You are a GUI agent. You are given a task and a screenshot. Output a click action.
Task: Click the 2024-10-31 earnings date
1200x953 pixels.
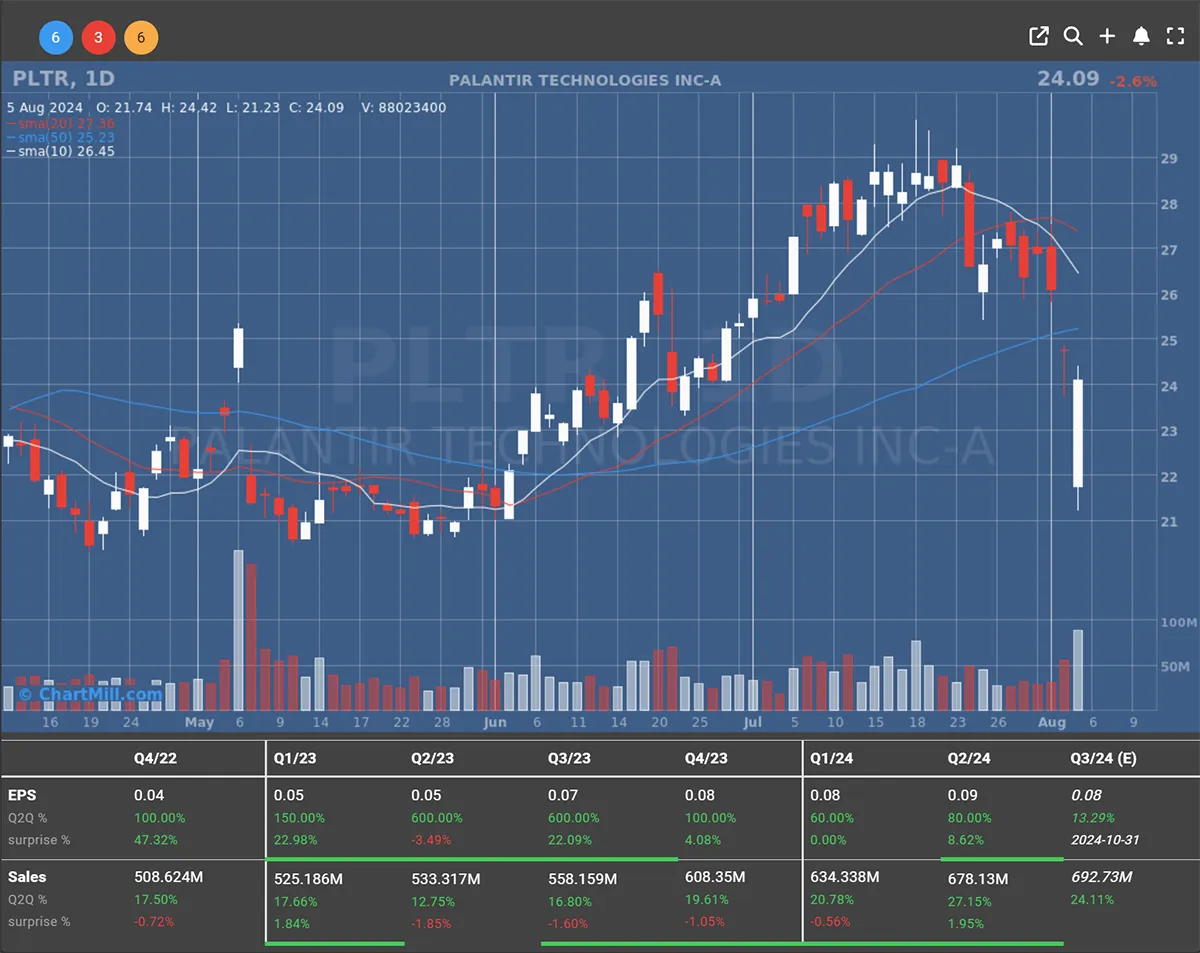[x=1104, y=840]
